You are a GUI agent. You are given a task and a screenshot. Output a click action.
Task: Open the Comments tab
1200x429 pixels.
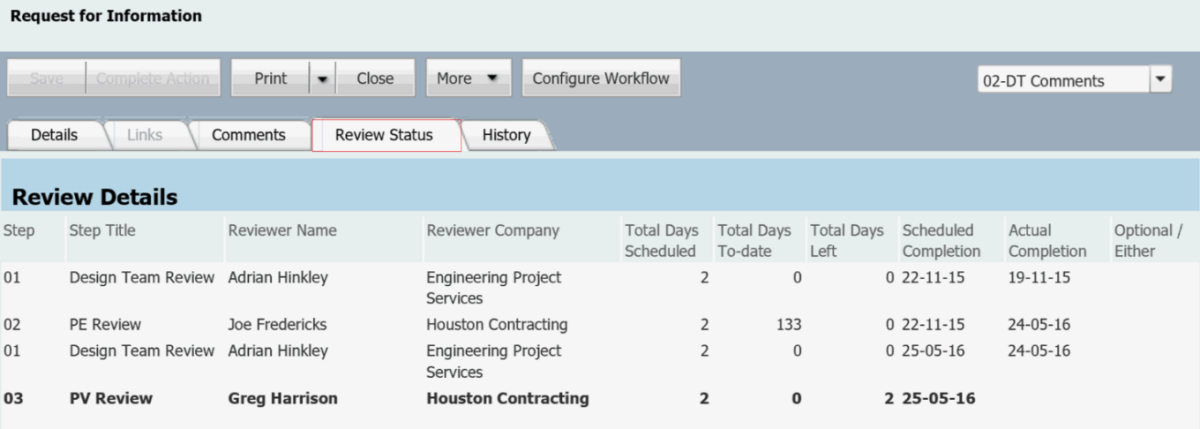click(248, 135)
